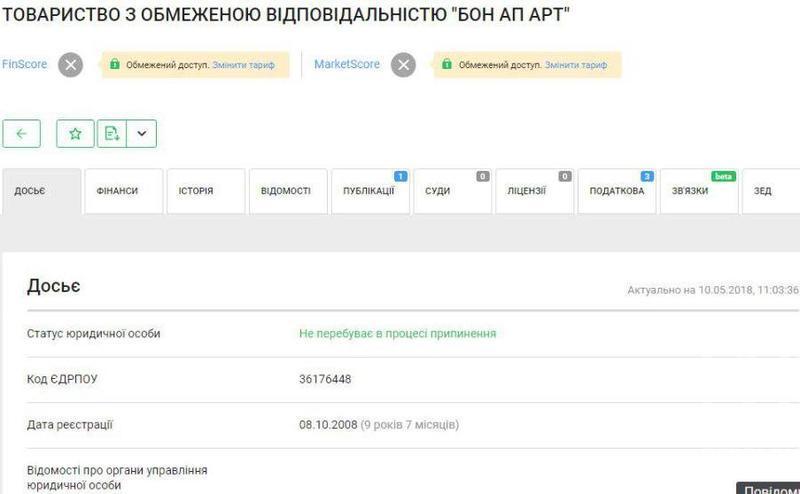Image resolution: width=800 pixels, height=494 pixels.
Task: Click the 'Дата реєстрації' label
Action: tap(69, 425)
